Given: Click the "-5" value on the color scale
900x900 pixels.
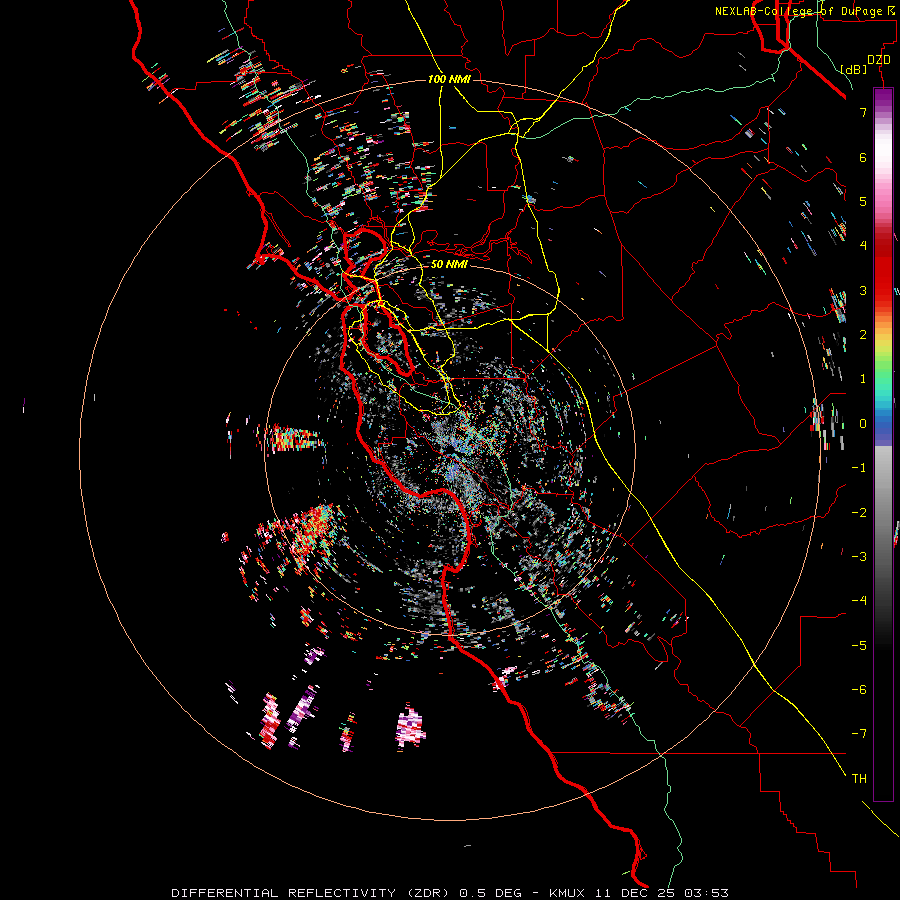Looking at the screenshot, I should click(x=859, y=646).
